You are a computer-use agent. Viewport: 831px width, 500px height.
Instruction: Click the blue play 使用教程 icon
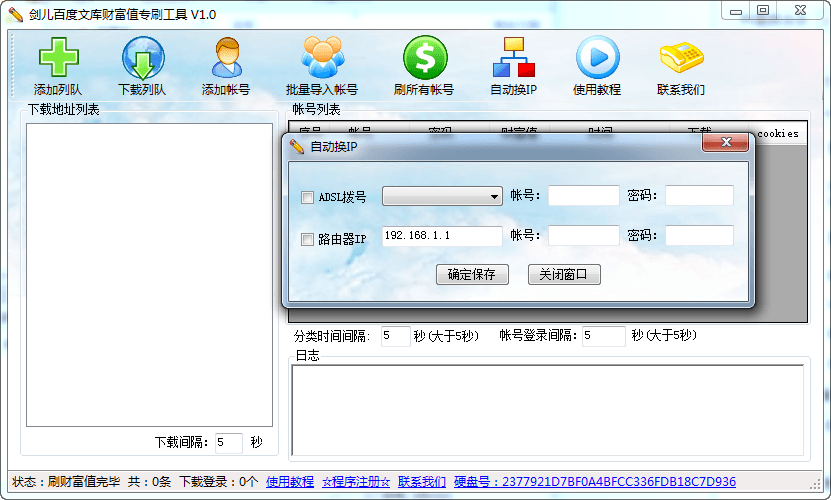click(x=598, y=57)
